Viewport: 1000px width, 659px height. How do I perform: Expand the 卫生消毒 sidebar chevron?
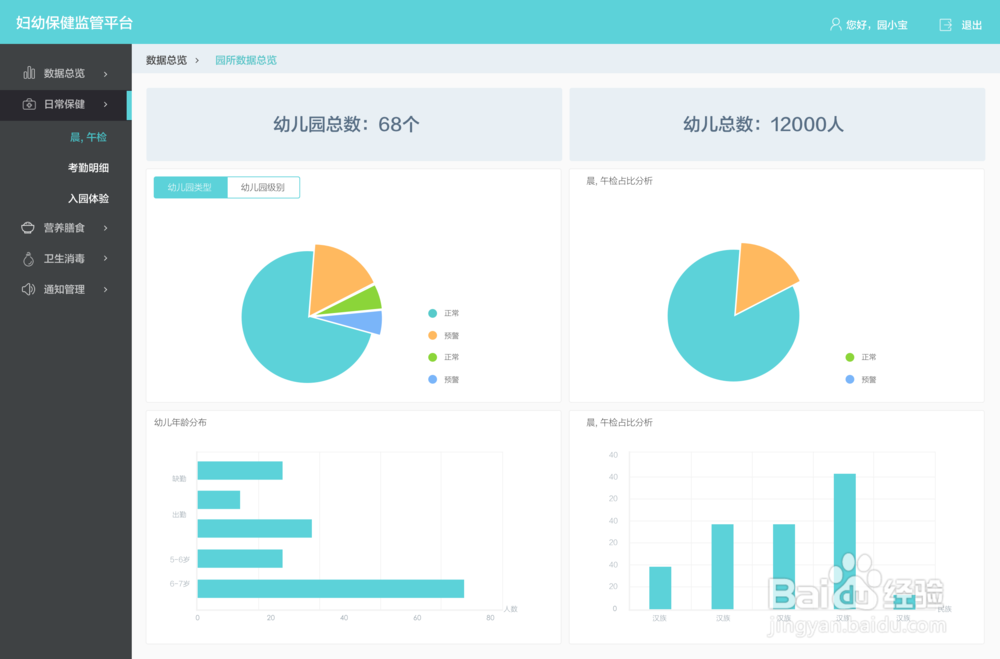pyautogui.click(x=106, y=258)
